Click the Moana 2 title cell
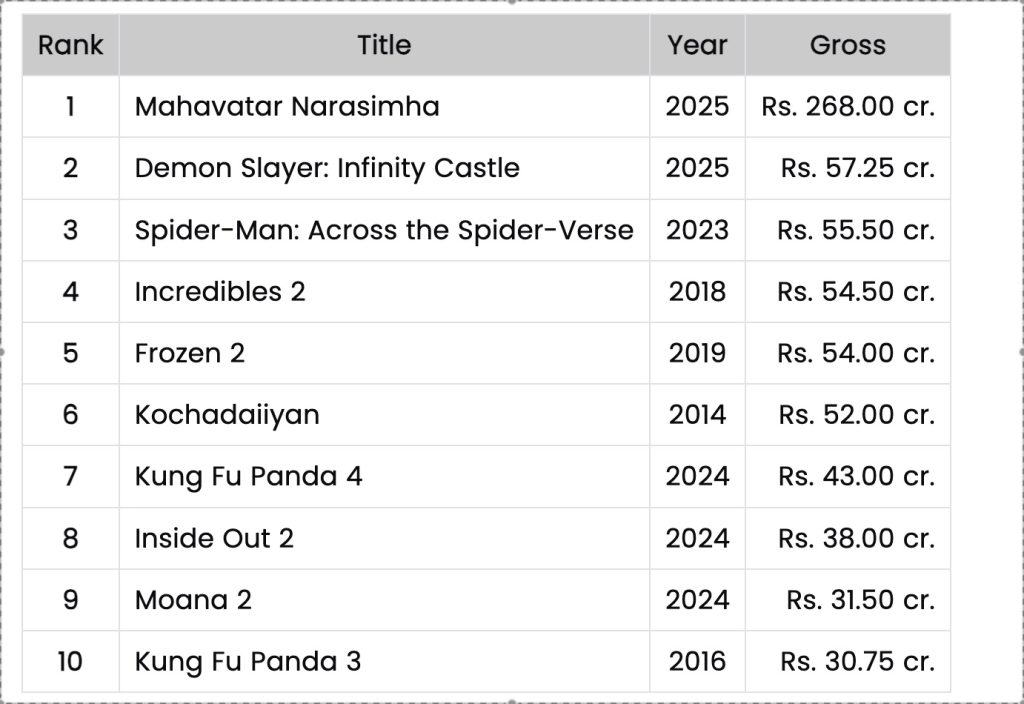This screenshot has width=1024, height=704. (193, 600)
